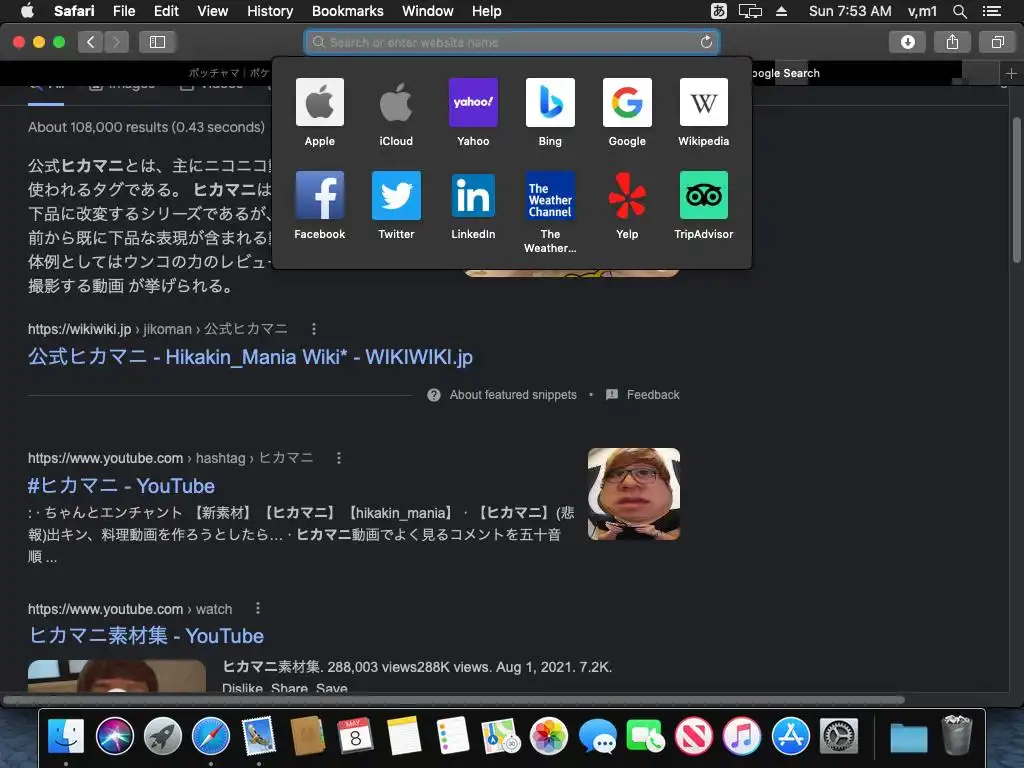Screen dimensions: 1024x768
Task: Open Launchpad from the Dock
Action: pos(163,736)
